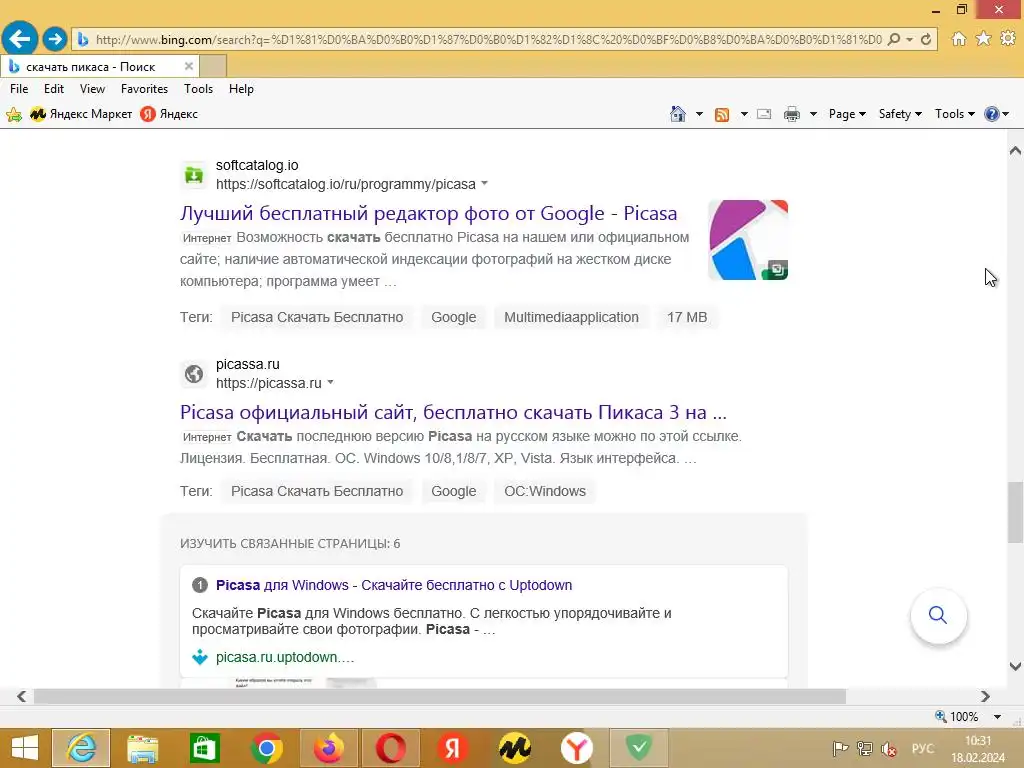Open the Edit menu

point(54,89)
